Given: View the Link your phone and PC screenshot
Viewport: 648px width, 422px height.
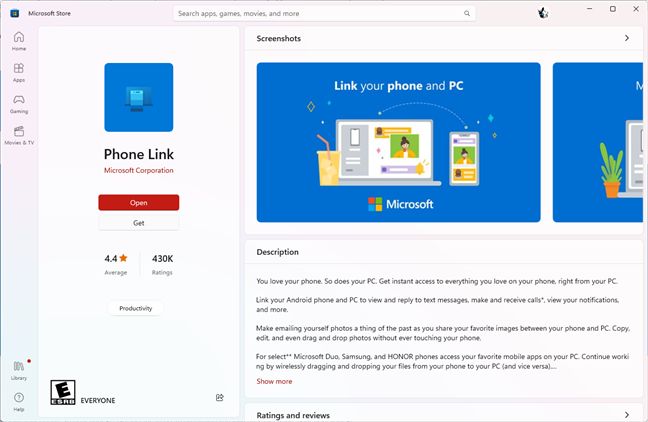Looking at the screenshot, I should click(398, 142).
